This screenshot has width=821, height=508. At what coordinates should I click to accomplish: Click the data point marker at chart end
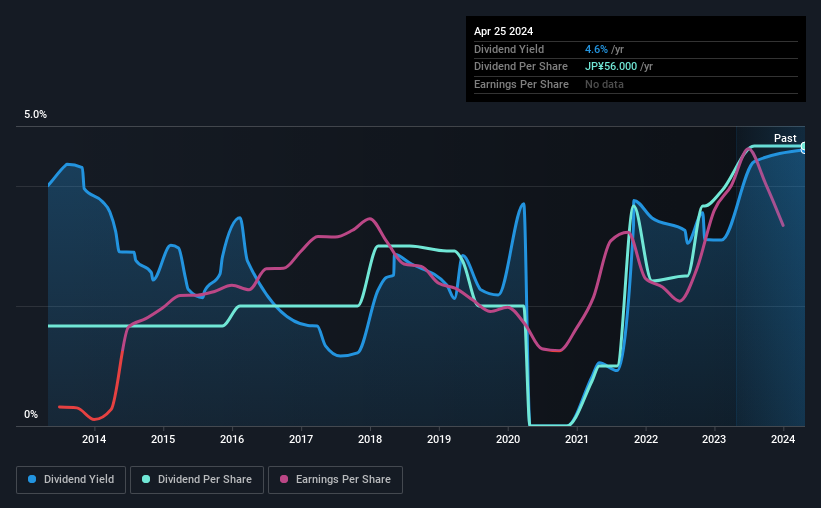click(x=804, y=148)
